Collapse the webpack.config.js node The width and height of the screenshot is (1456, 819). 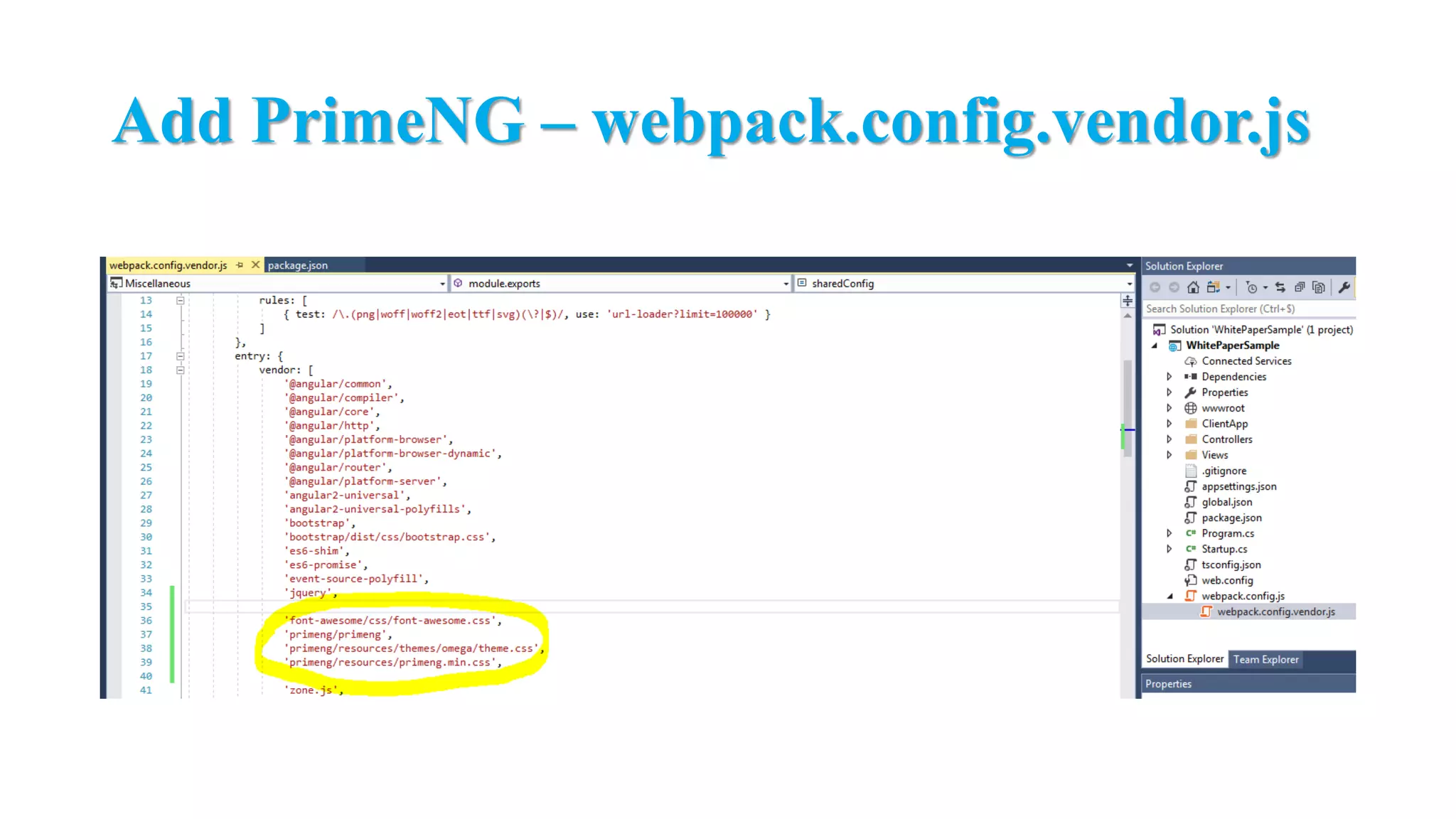coord(1169,596)
